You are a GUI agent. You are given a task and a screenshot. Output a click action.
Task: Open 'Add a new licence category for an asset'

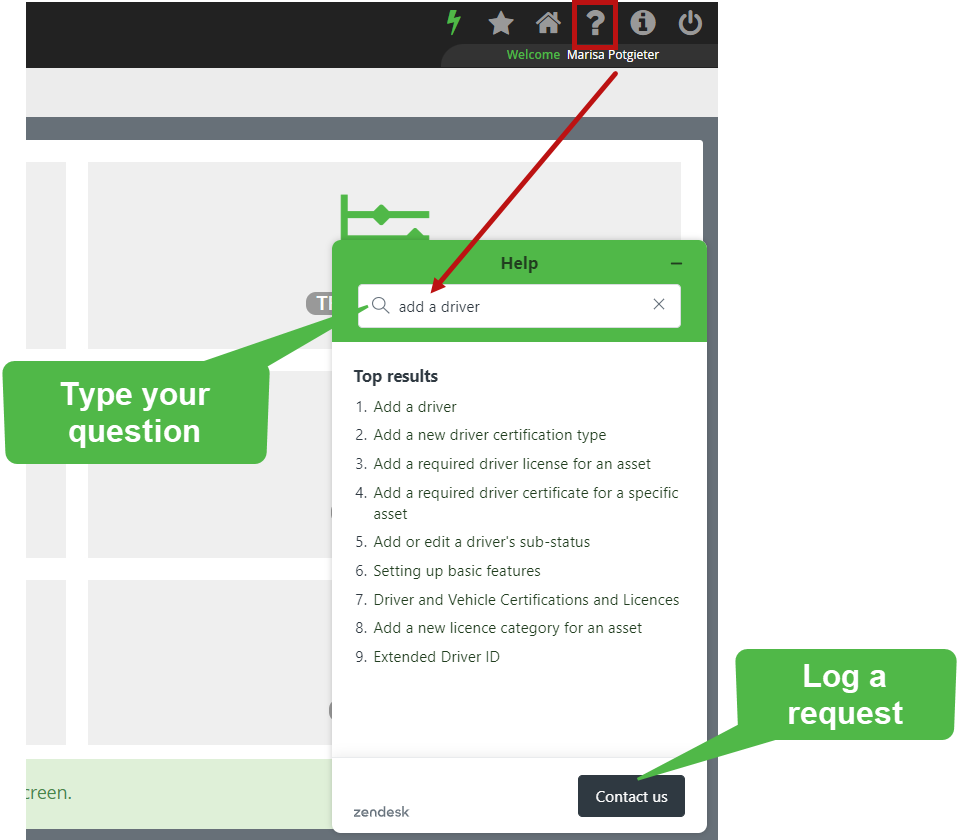pyautogui.click(x=508, y=628)
